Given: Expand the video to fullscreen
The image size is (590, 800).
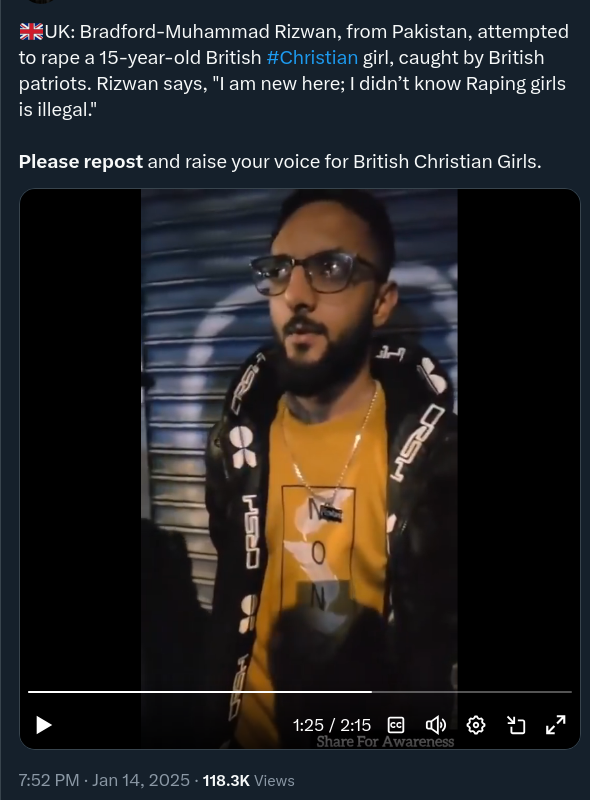Looking at the screenshot, I should (555, 725).
